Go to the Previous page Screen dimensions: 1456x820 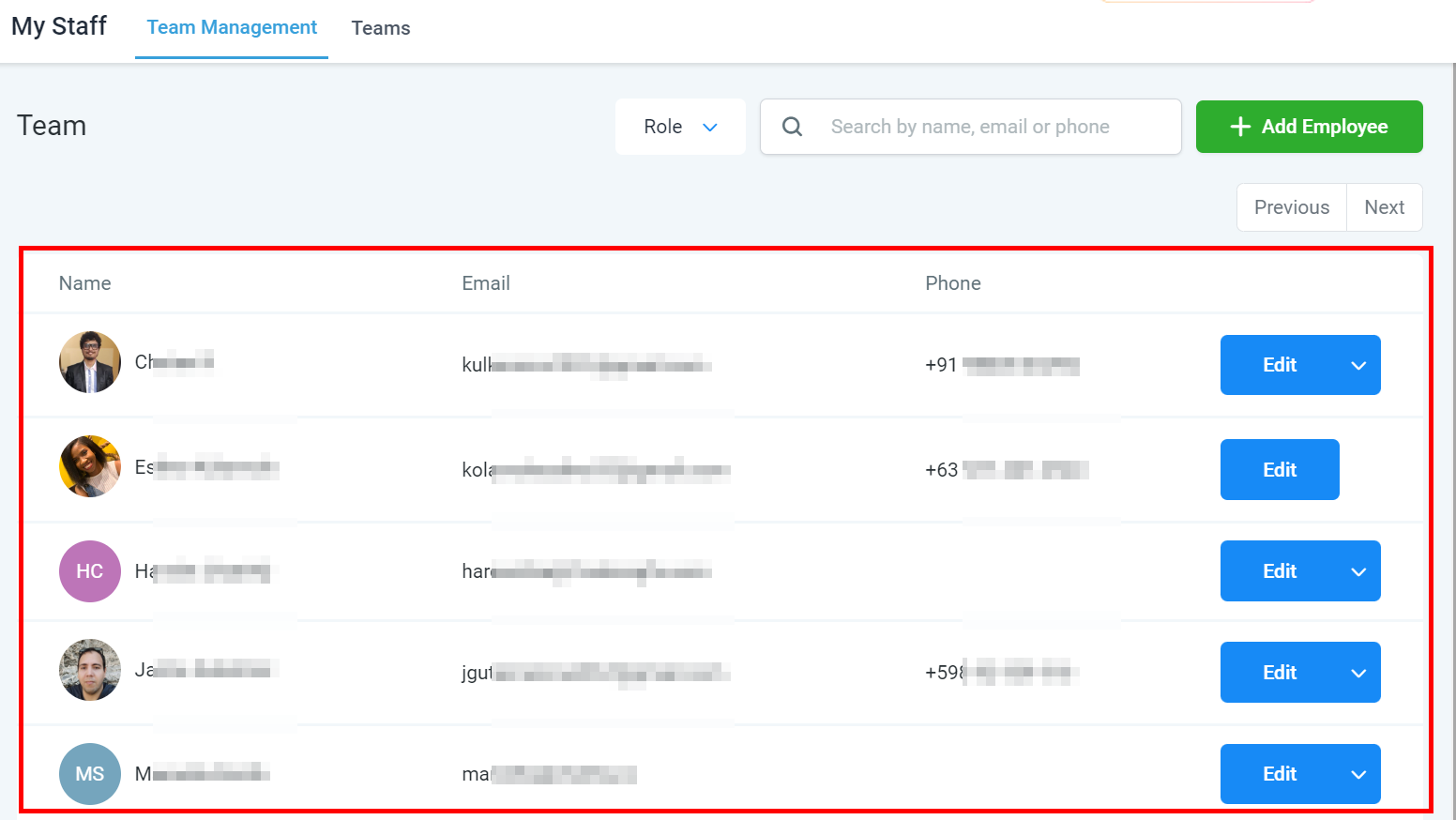[1292, 207]
